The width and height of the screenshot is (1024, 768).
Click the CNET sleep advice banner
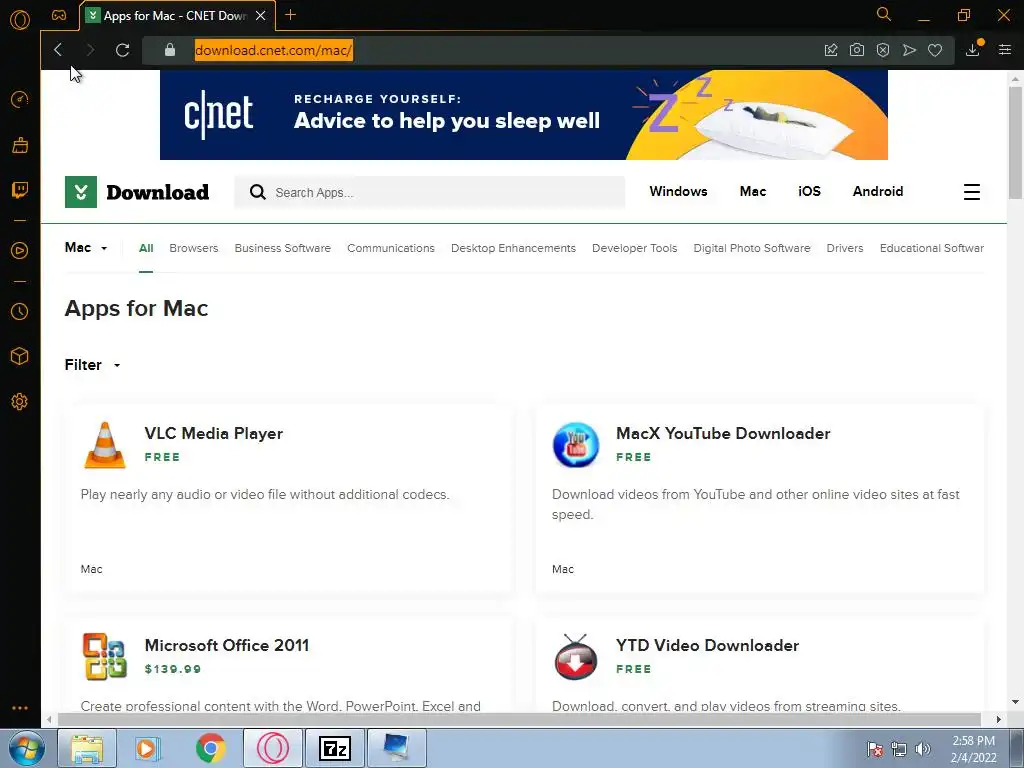[524, 115]
